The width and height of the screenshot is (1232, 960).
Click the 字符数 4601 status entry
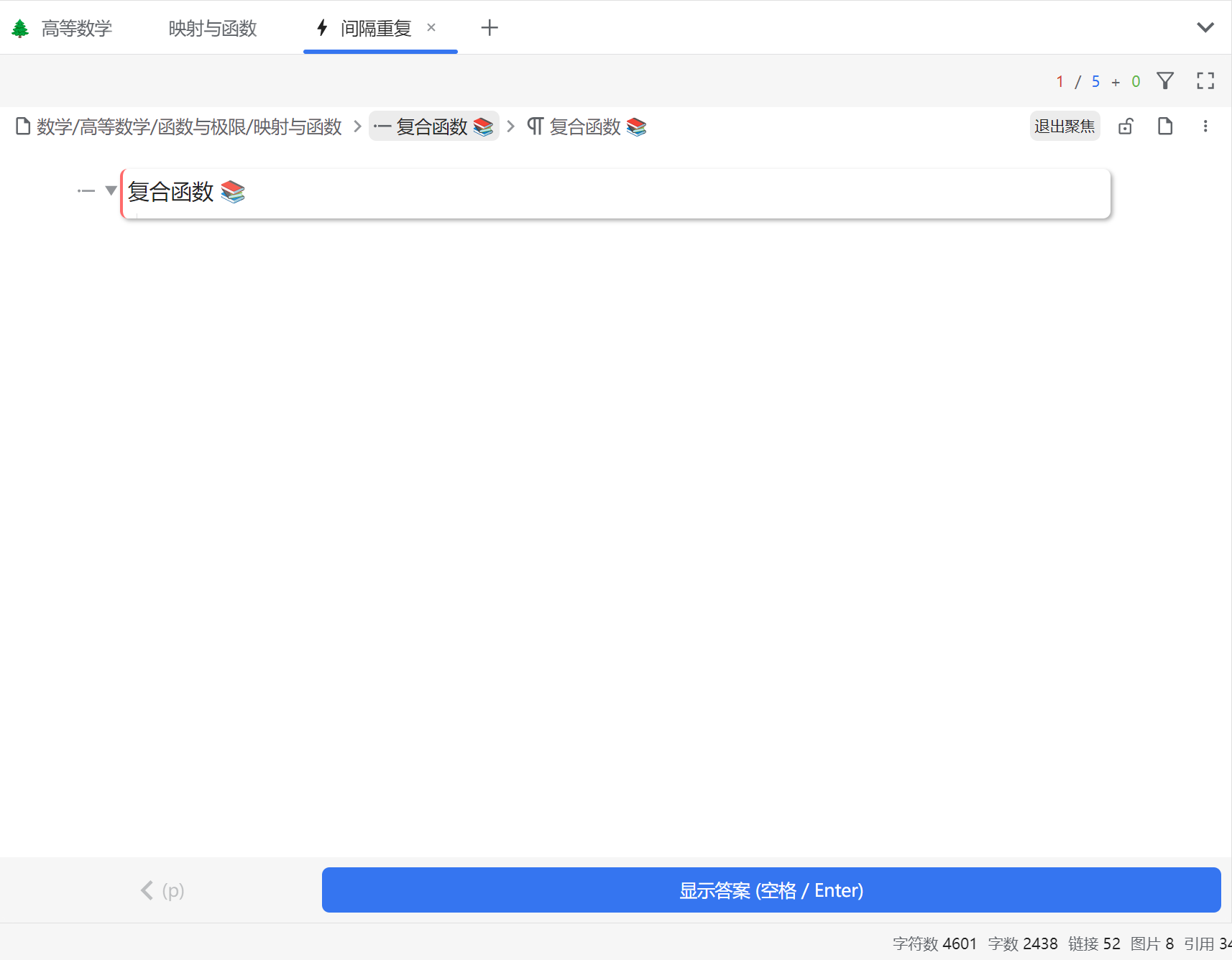tap(934, 943)
